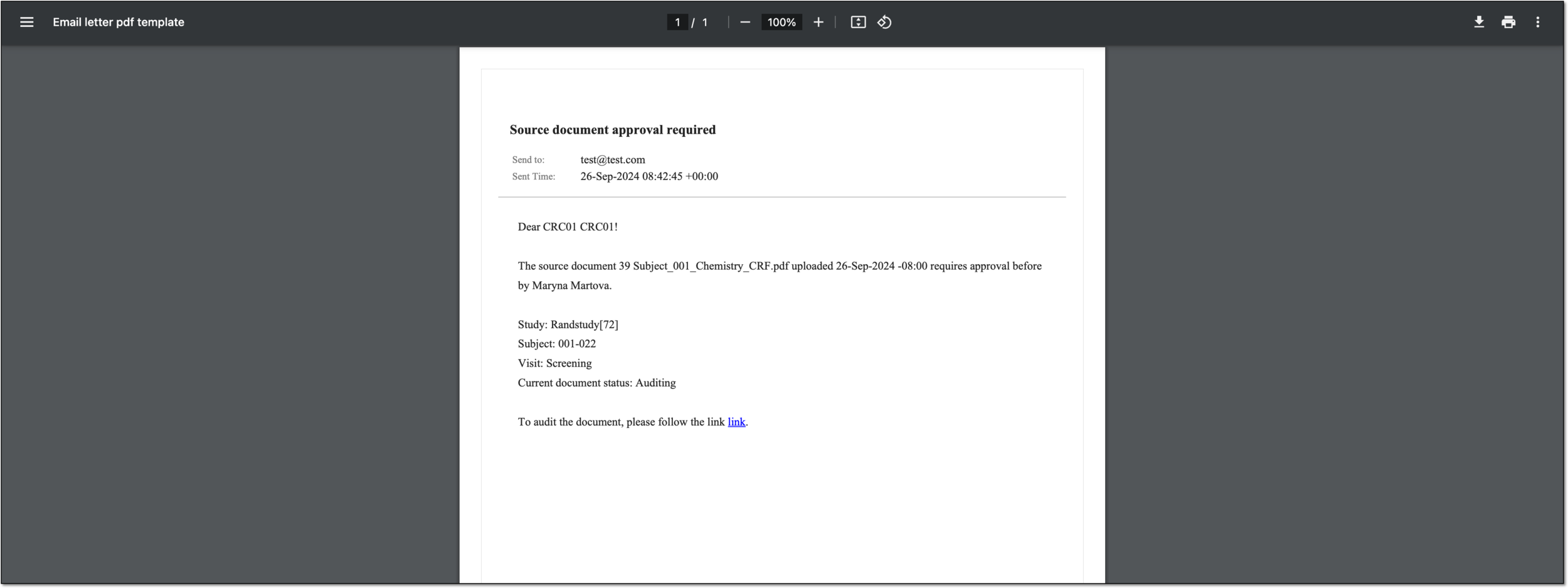Screen dimensions: 1568x588
Task: Click the zoom in plus icon
Action: pyautogui.click(x=818, y=22)
